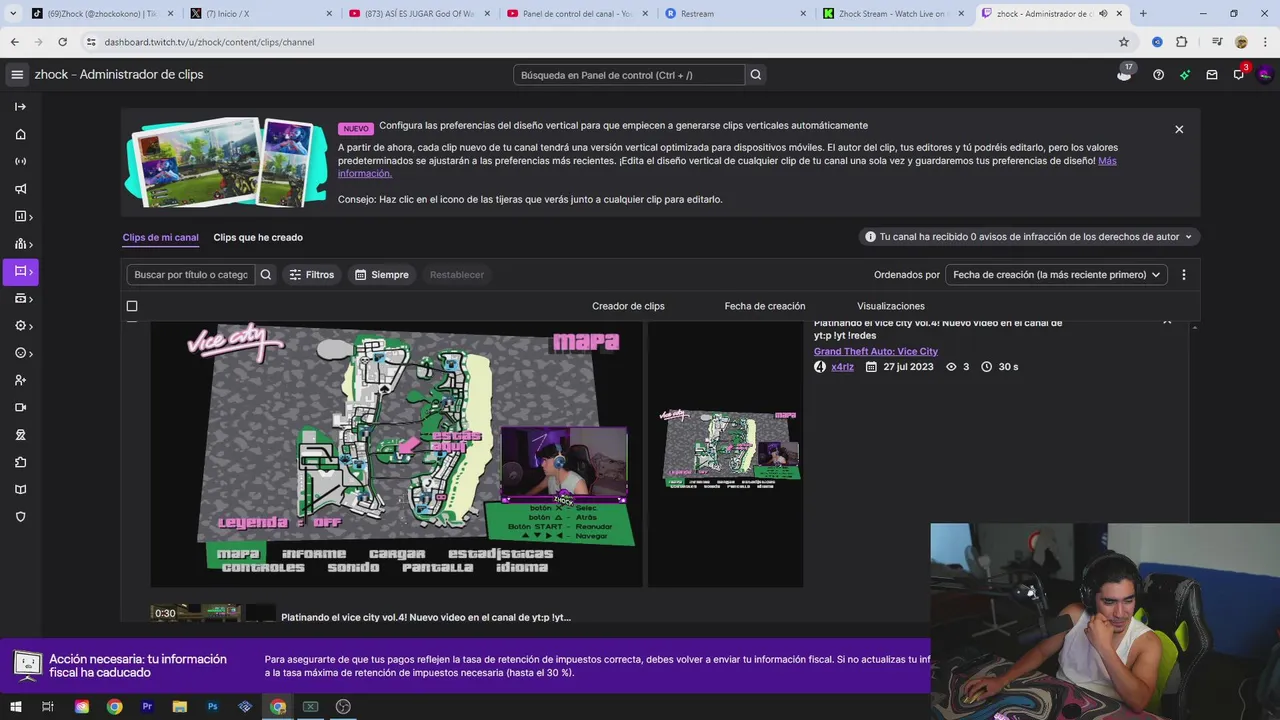Focus the dashboard search box
The height and width of the screenshot is (720, 1280).
tap(629, 75)
